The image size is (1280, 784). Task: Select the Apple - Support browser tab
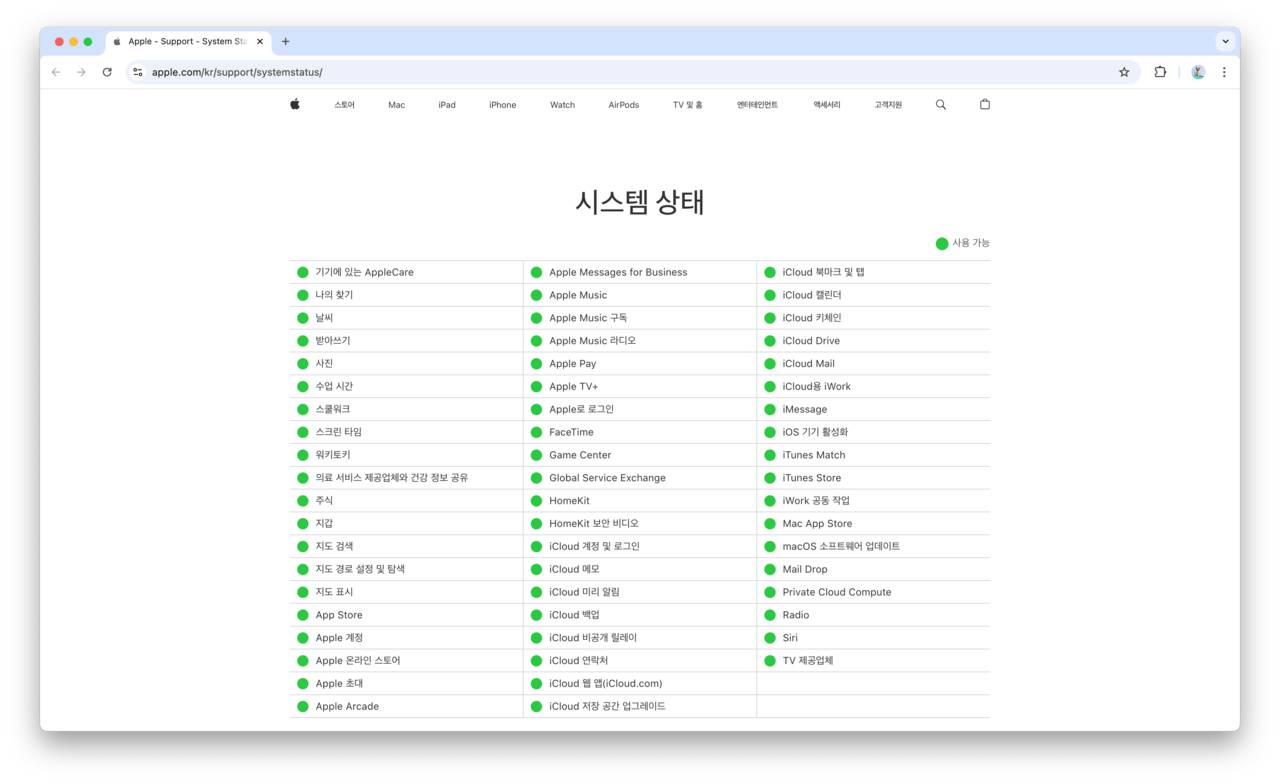click(x=188, y=42)
